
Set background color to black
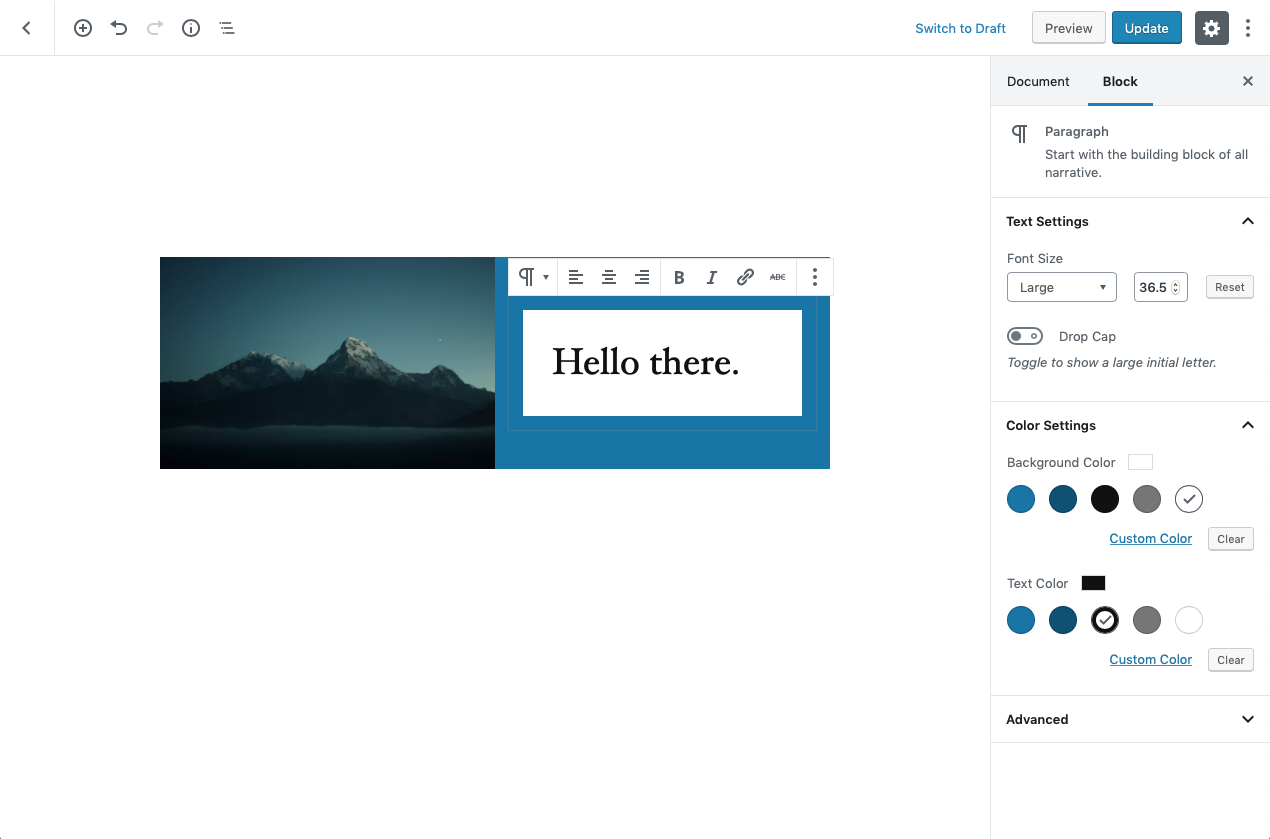pyautogui.click(x=1105, y=498)
